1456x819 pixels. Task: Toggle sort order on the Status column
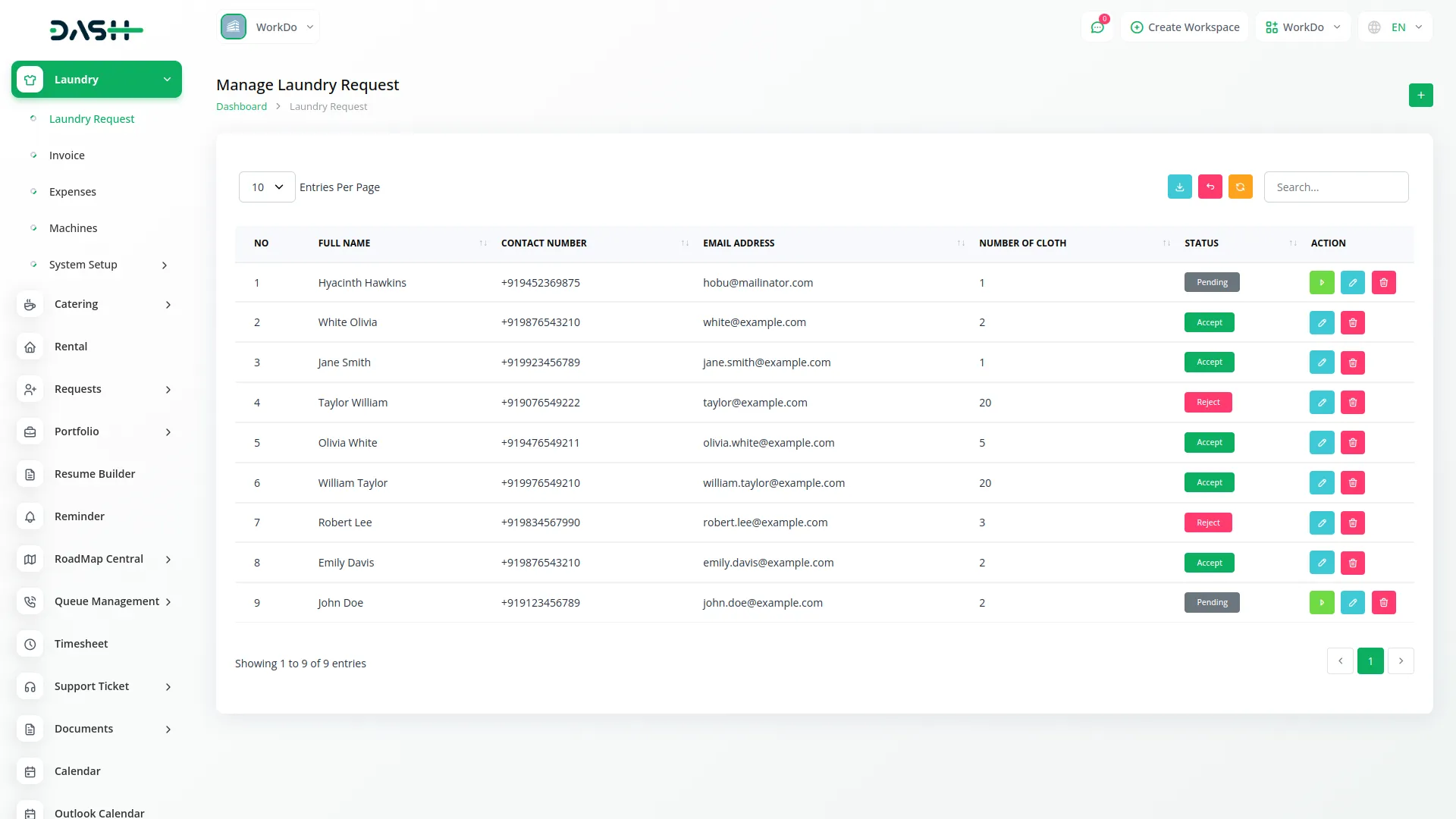[x=1293, y=243]
